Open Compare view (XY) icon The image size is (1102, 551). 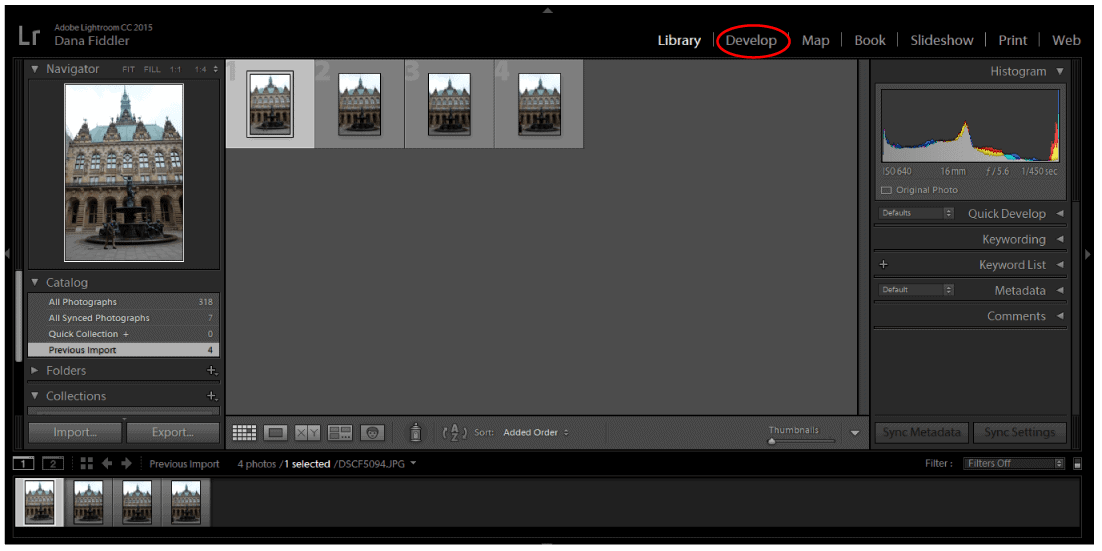pos(307,433)
